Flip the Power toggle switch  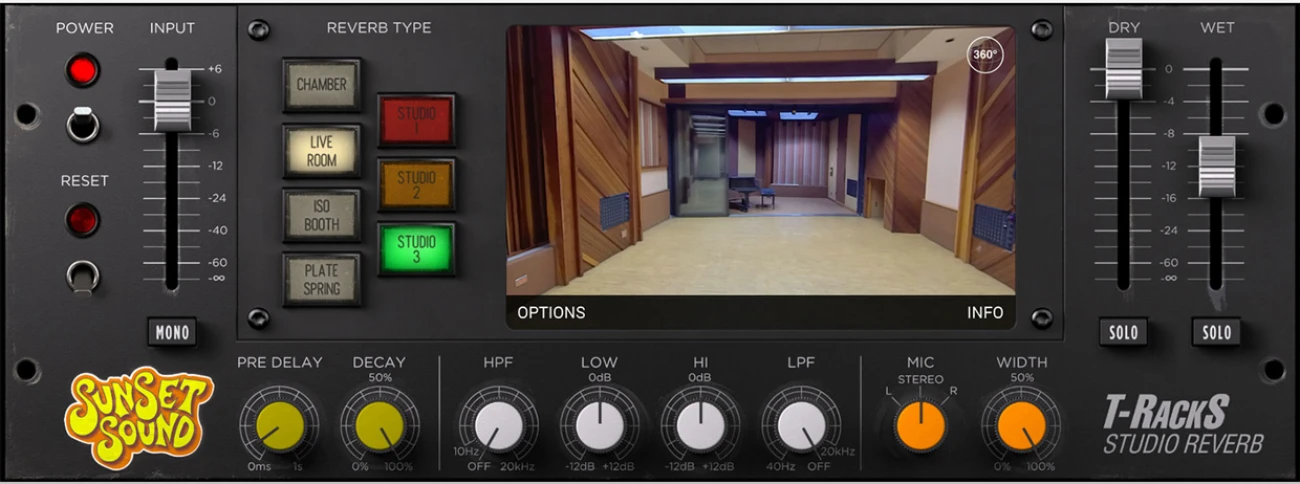pyautogui.click(x=84, y=123)
